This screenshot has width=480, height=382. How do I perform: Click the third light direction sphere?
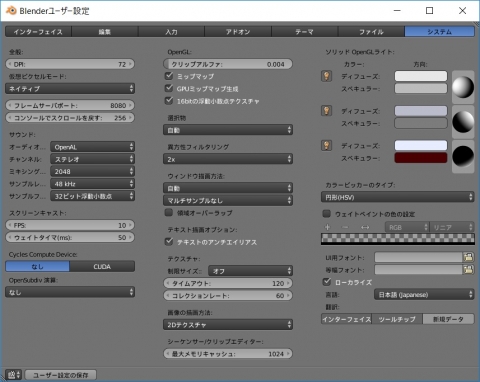463,156
